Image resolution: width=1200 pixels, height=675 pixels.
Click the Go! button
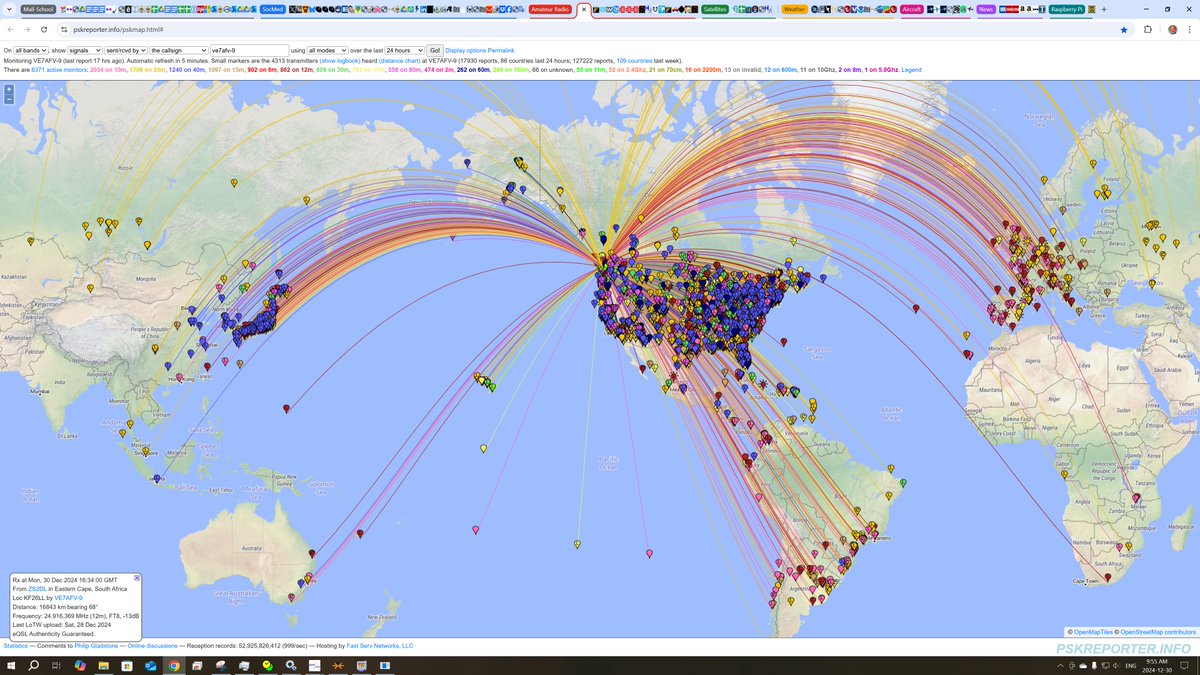435,50
